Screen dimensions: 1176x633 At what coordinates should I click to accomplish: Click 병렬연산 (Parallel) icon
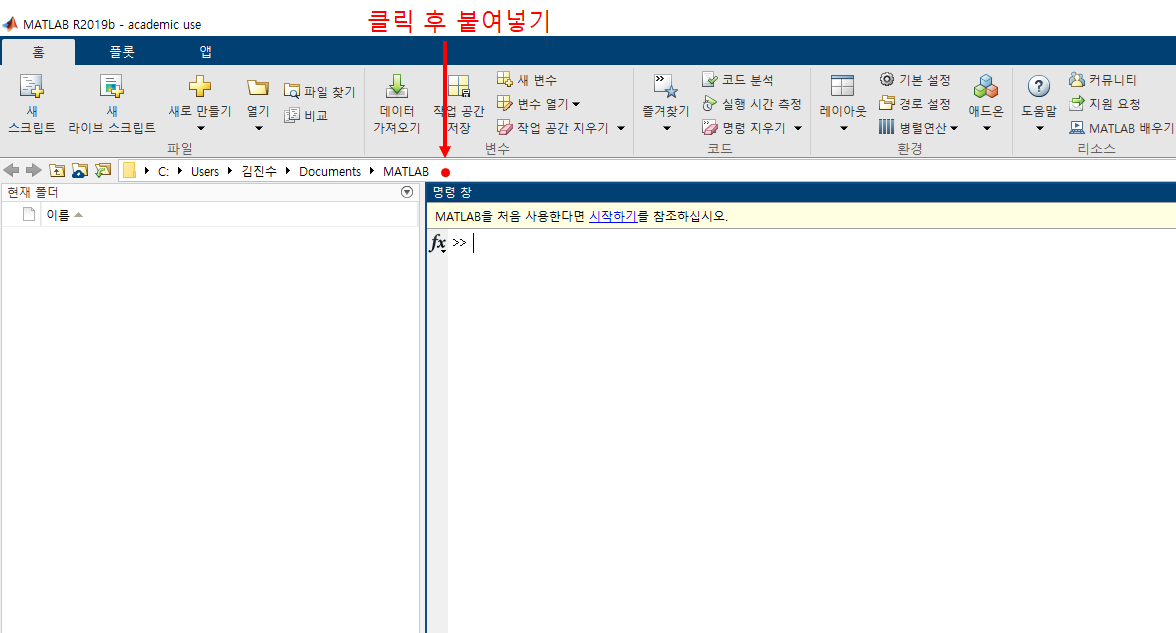point(886,128)
